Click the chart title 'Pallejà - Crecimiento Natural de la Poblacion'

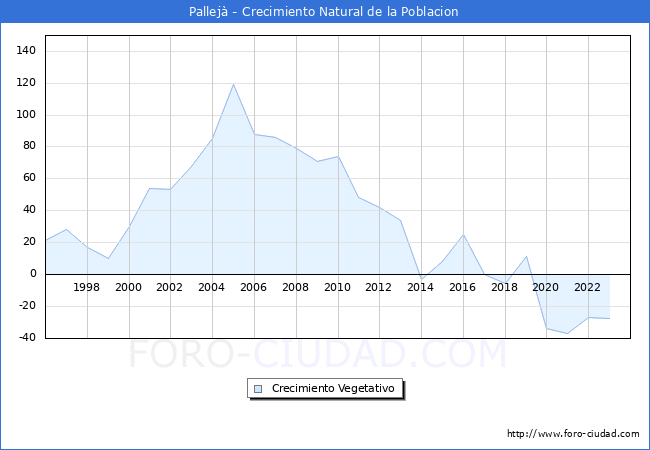[x=324, y=12]
